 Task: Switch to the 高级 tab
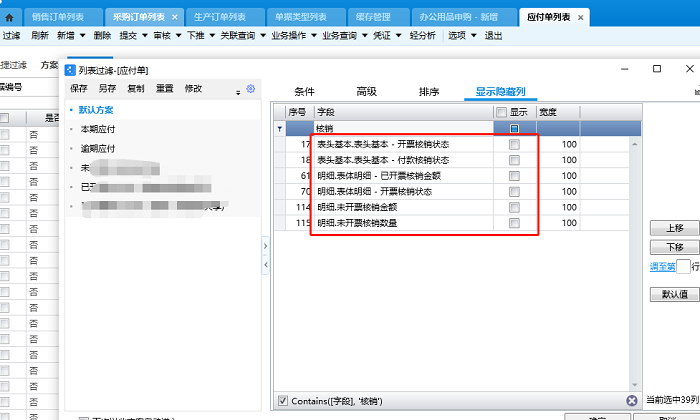click(366, 91)
